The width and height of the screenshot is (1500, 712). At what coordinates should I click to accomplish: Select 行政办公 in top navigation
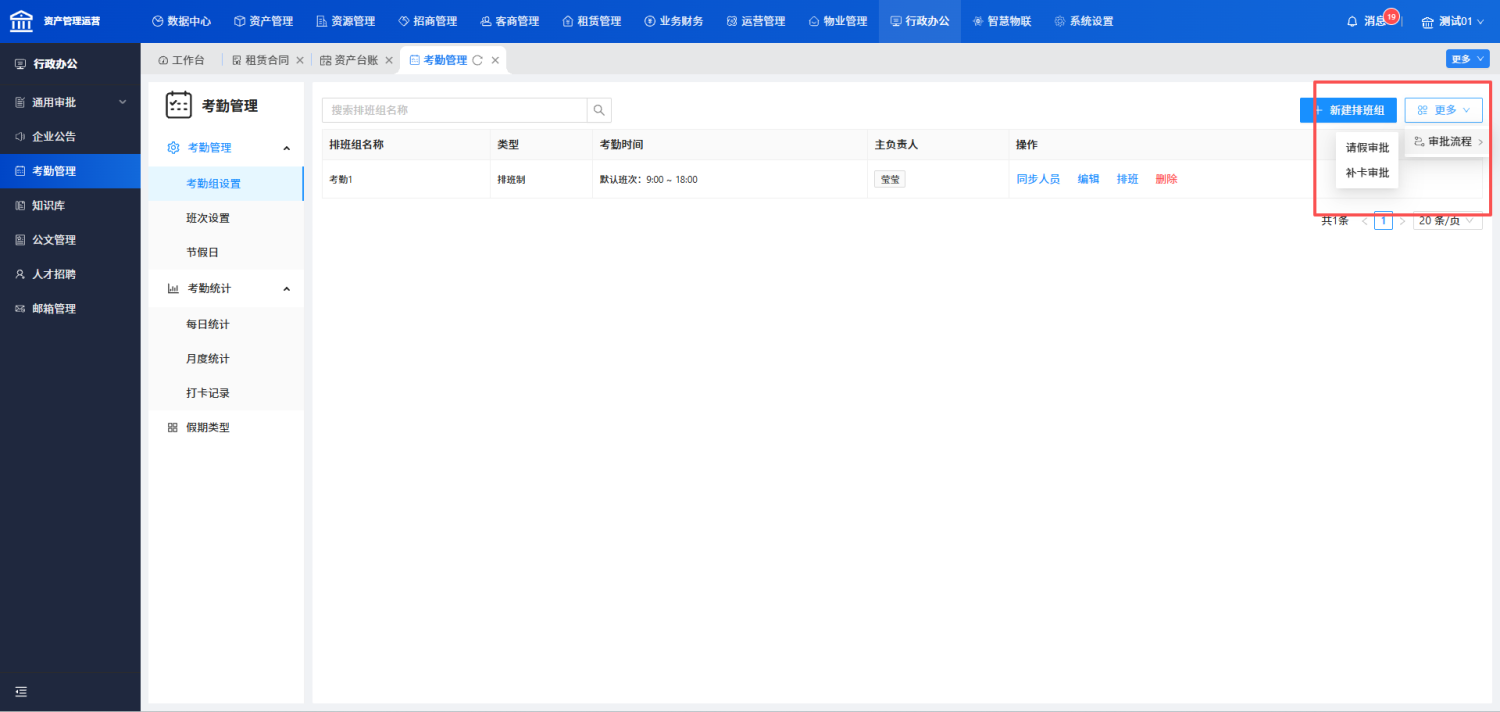click(920, 21)
